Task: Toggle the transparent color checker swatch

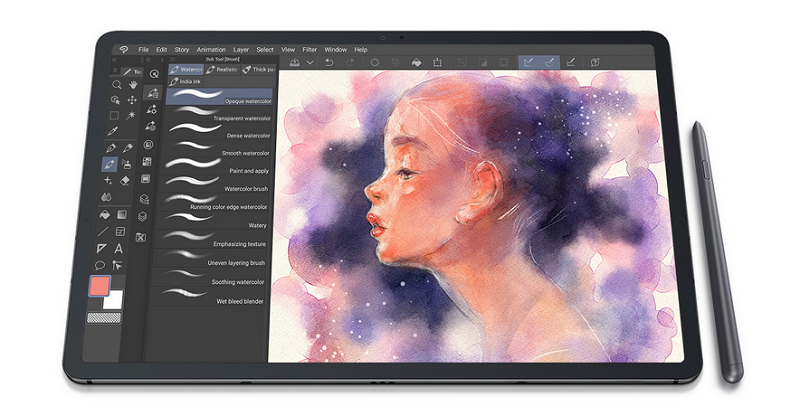Action: click(x=102, y=318)
